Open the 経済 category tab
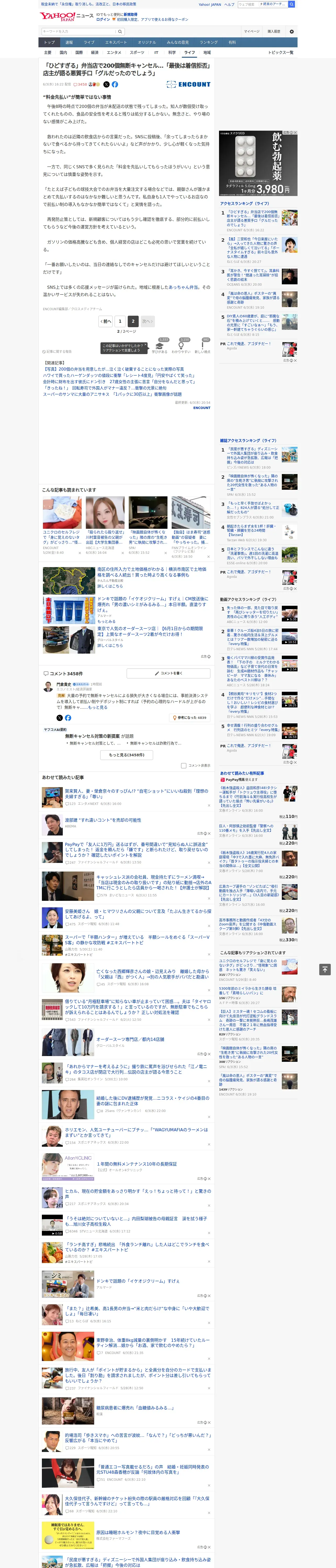This screenshot has height=1568, width=336. [94, 52]
